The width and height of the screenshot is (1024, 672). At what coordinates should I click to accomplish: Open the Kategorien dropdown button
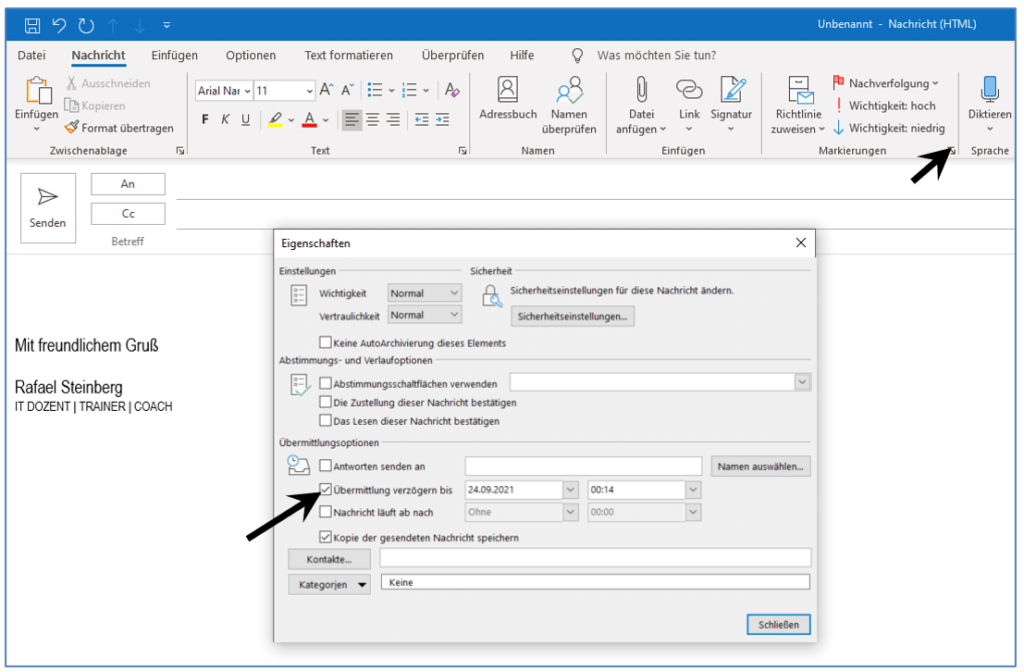coord(329,584)
